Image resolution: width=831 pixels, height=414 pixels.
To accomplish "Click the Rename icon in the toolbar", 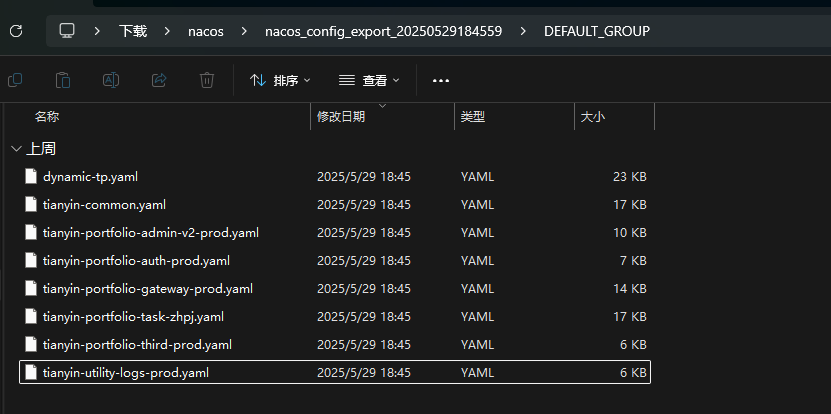I will (x=112, y=80).
